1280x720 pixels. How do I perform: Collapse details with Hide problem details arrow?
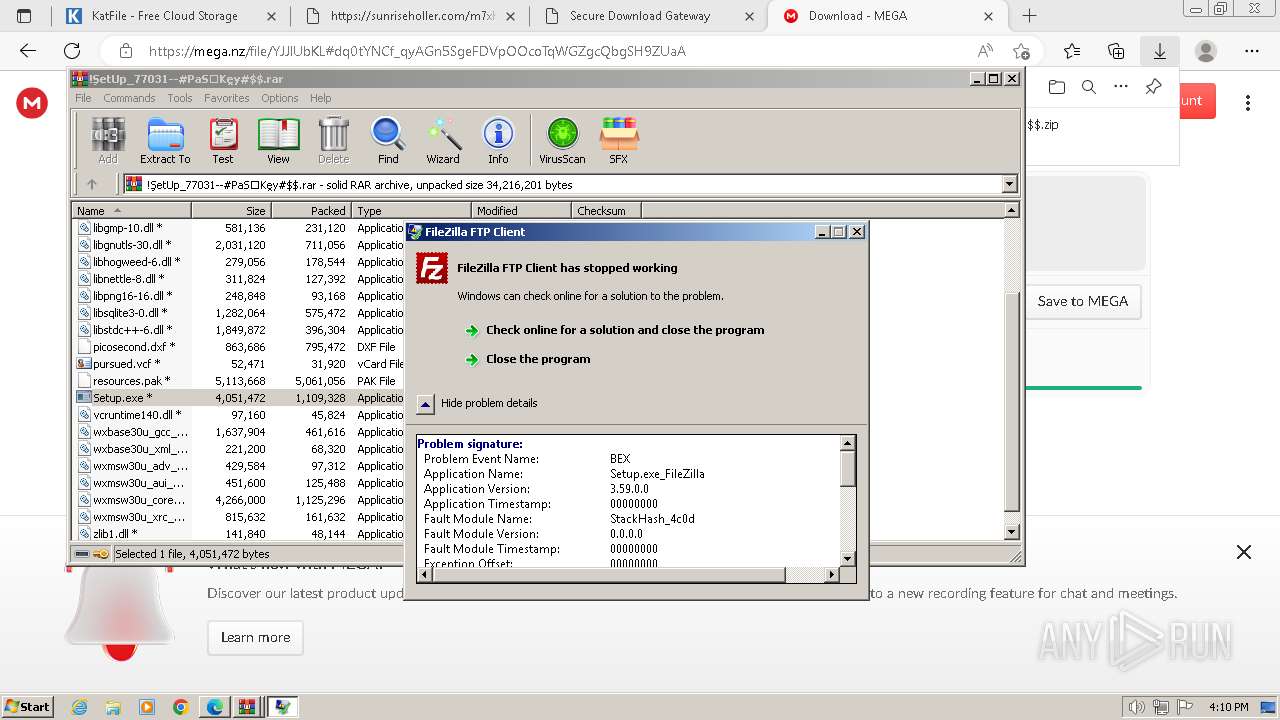425,403
